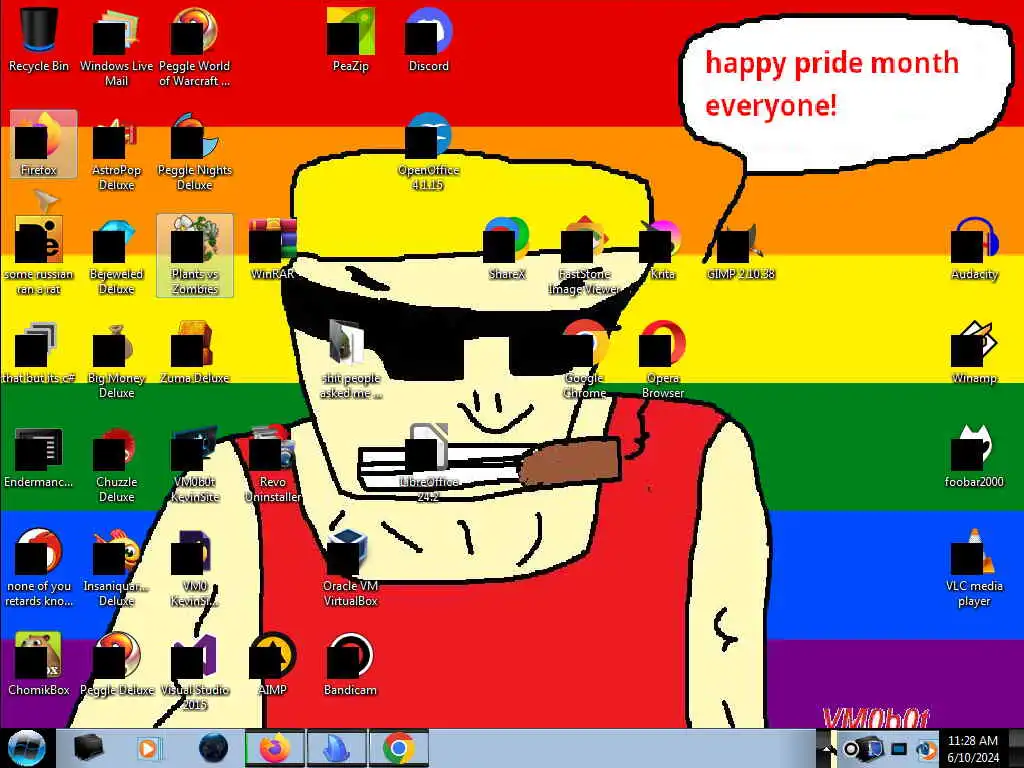Open LibreOffice 24.2 desktop icon

428,464
